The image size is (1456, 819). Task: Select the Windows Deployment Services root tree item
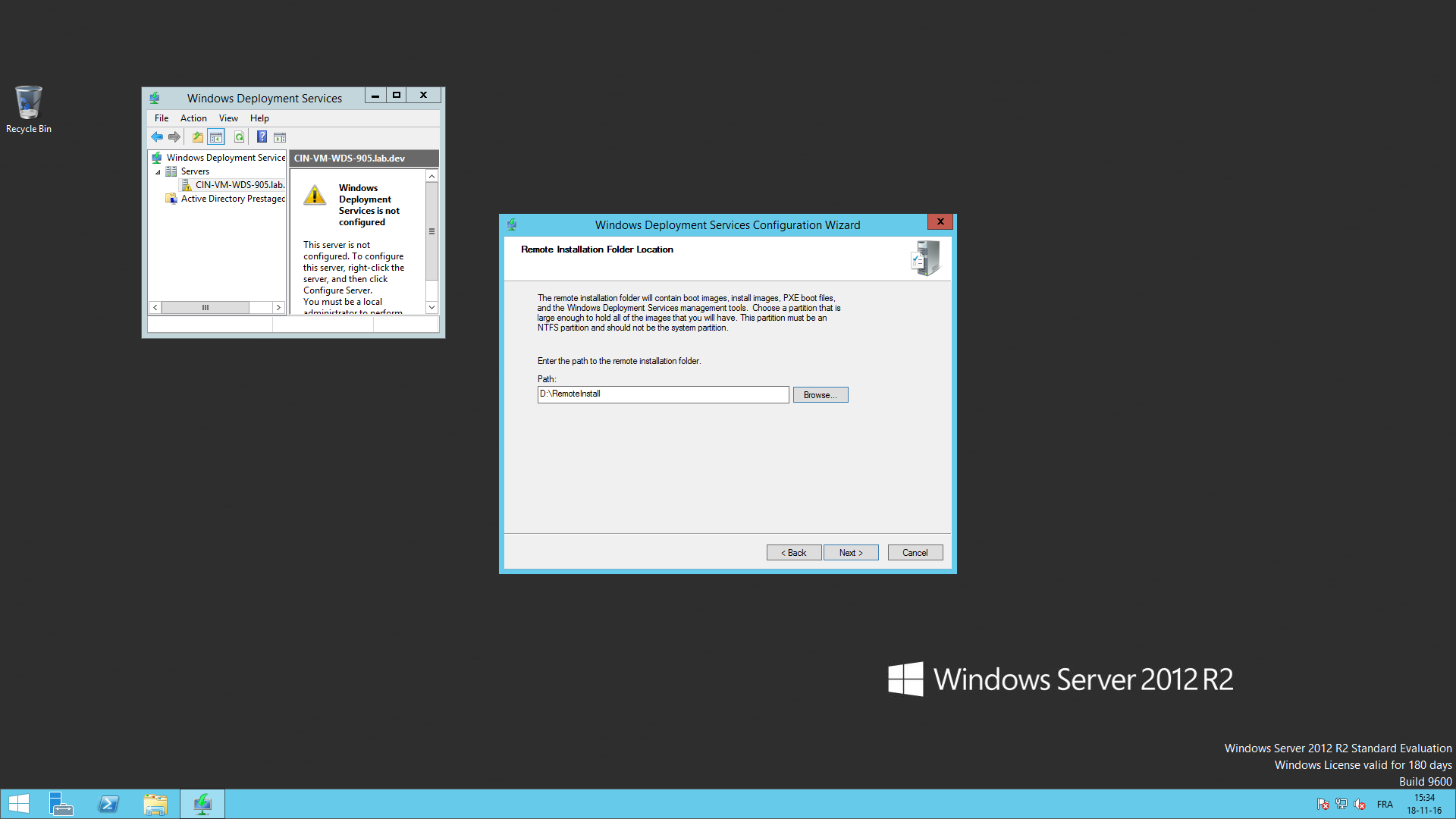coord(226,158)
